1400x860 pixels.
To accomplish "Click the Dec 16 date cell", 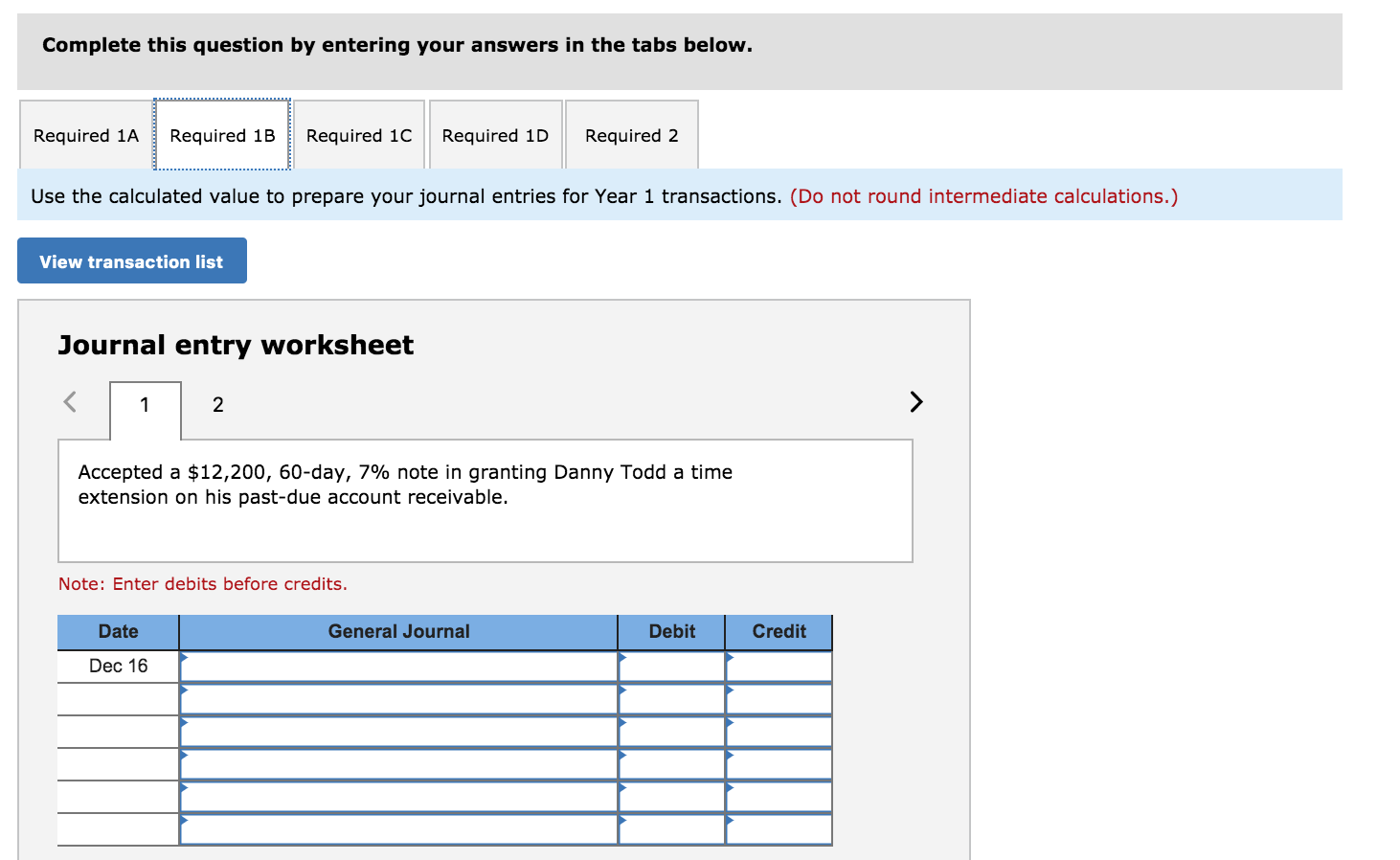I will point(119,666).
